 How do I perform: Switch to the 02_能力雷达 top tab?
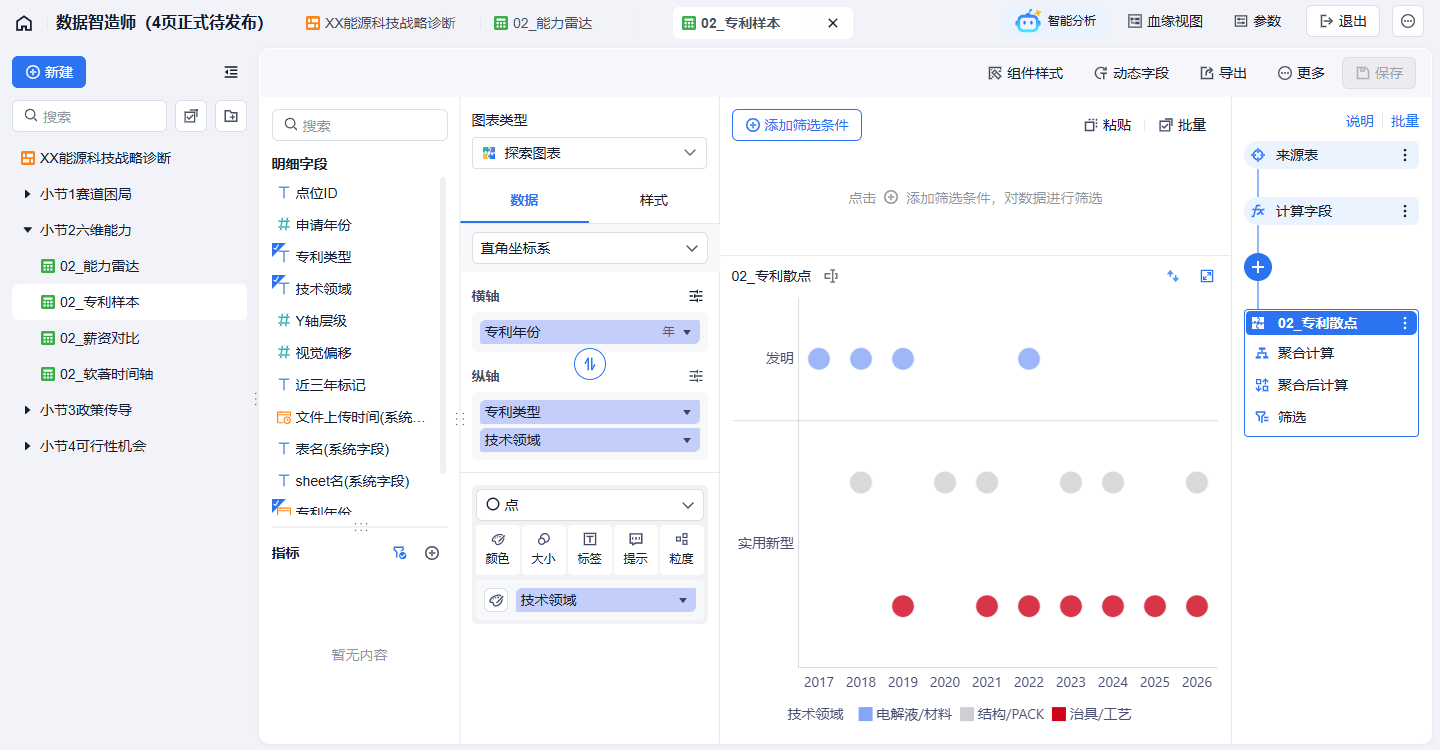click(x=543, y=23)
